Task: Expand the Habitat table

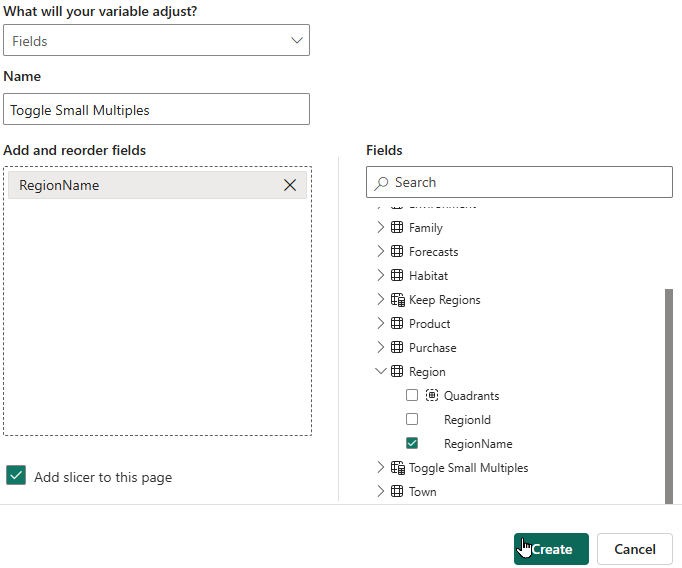Action: (381, 275)
